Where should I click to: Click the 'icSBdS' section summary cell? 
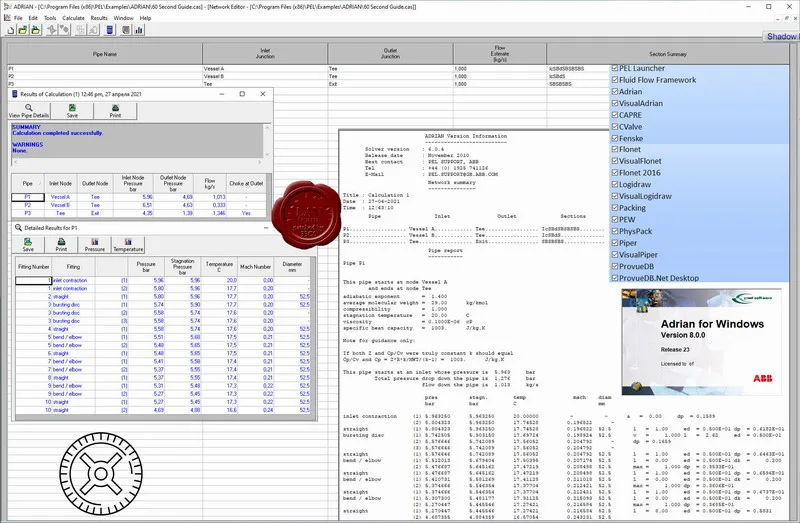click(578, 76)
